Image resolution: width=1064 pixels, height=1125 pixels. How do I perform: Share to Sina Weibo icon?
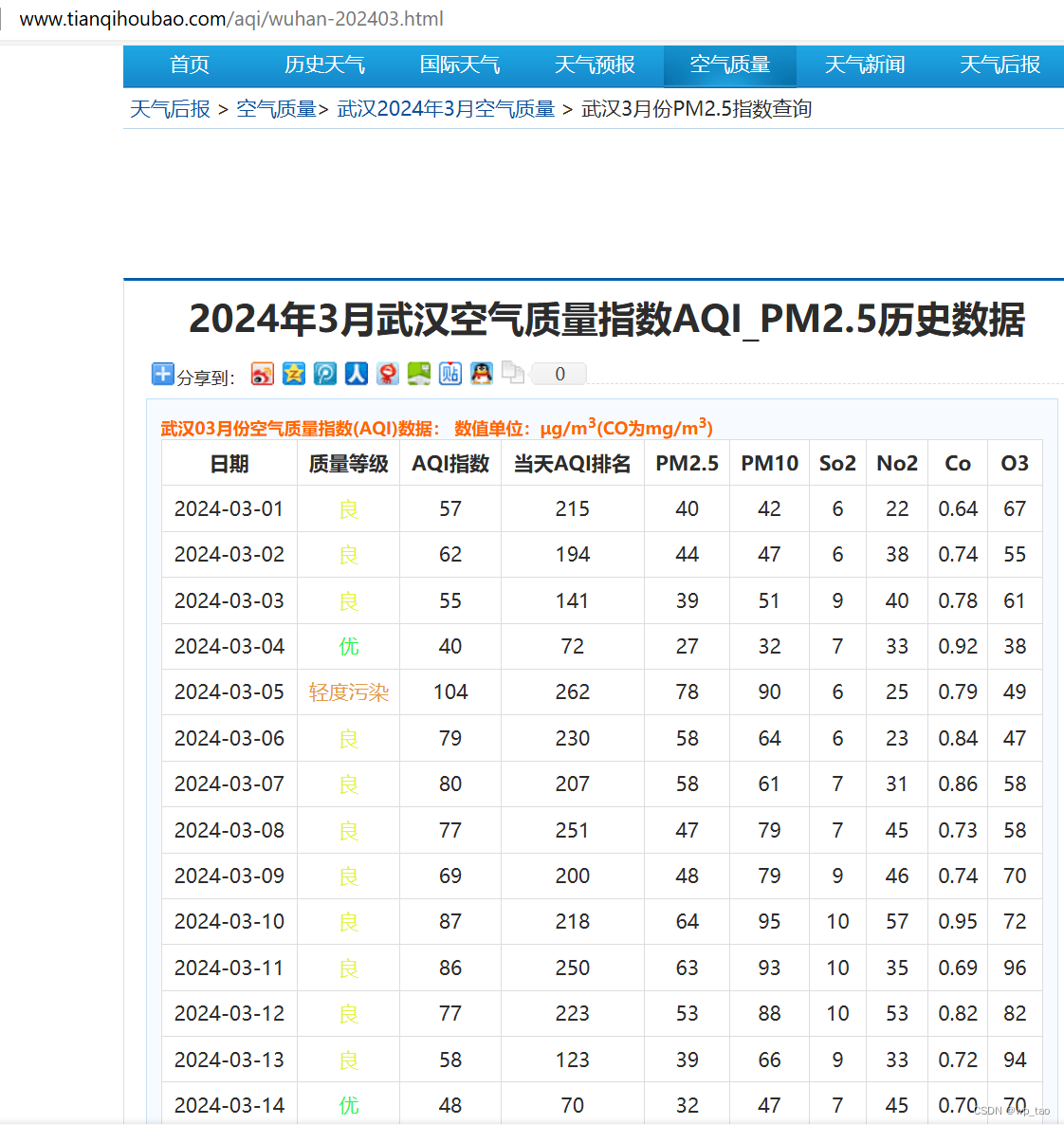click(x=263, y=374)
